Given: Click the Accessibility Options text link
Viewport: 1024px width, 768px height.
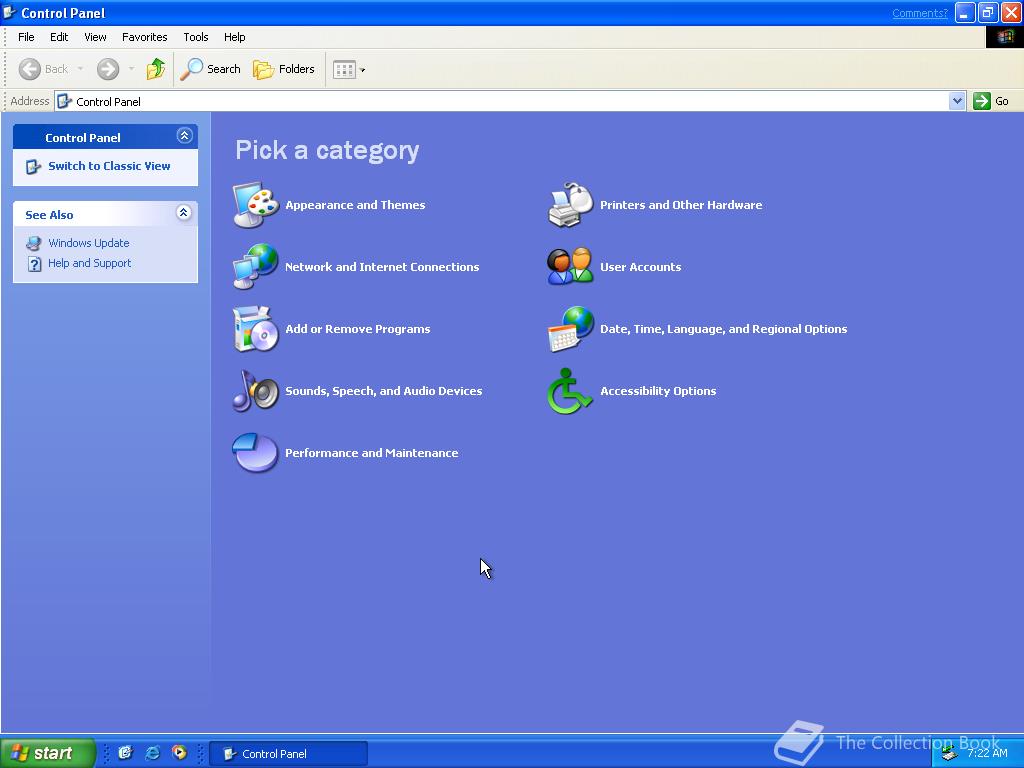Looking at the screenshot, I should coord(658,391).
